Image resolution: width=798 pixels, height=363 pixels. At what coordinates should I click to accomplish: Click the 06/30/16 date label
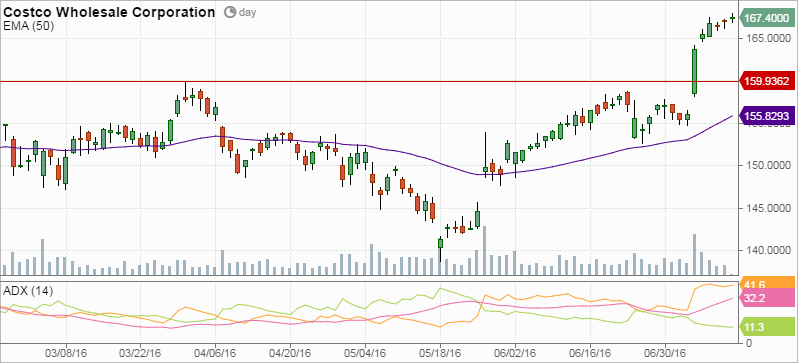click(665, 352)
